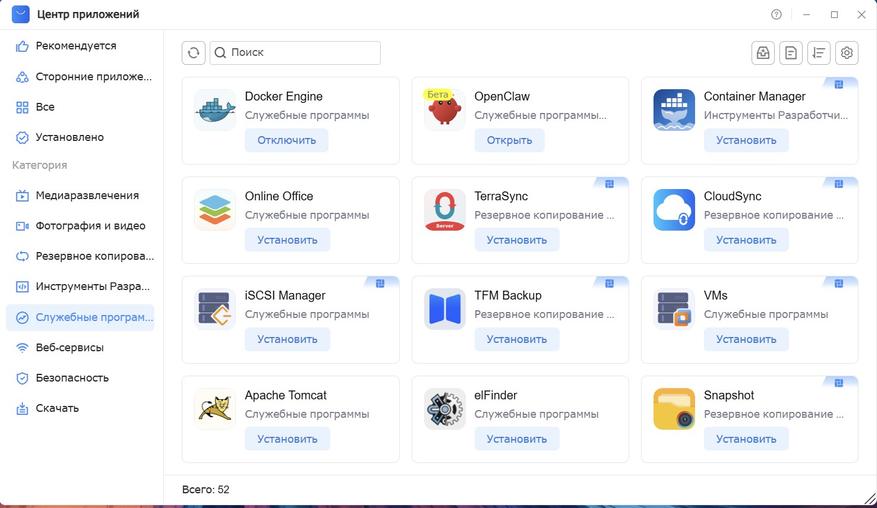The height and width of the screenshot is (508, 877).
Task: Install Online Office with Установить button
Action: [x=287, y=240]
